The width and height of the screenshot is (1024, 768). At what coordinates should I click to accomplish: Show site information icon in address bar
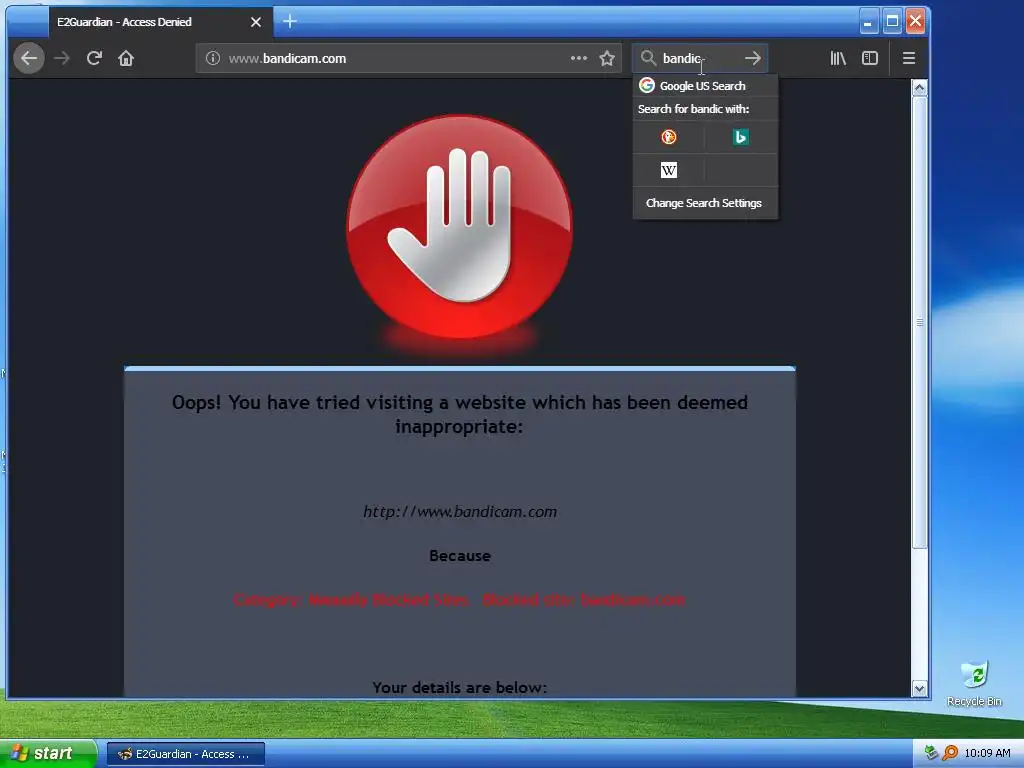213,58
